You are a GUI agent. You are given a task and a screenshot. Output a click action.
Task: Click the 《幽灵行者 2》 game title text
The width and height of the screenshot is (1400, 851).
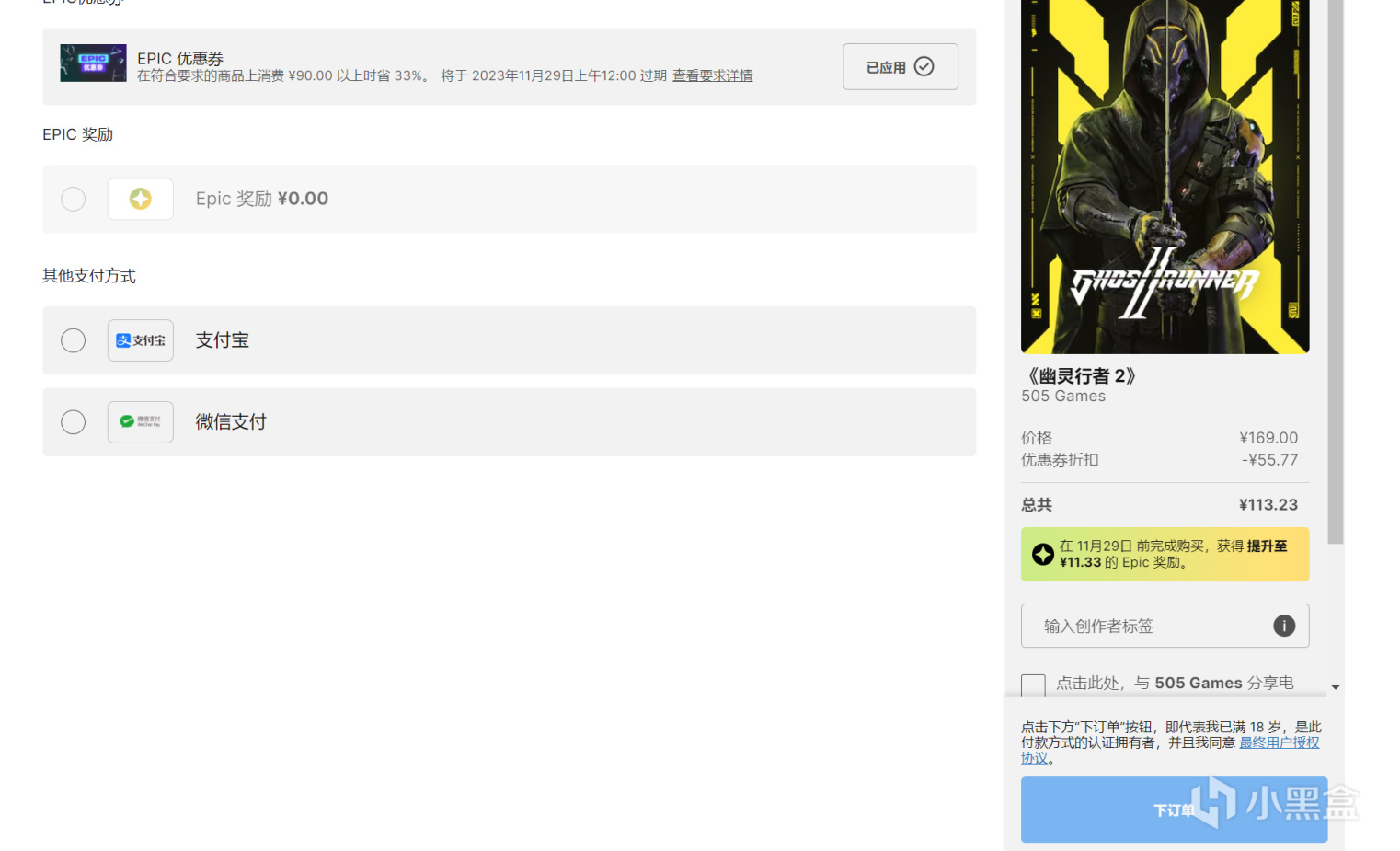1081,376
